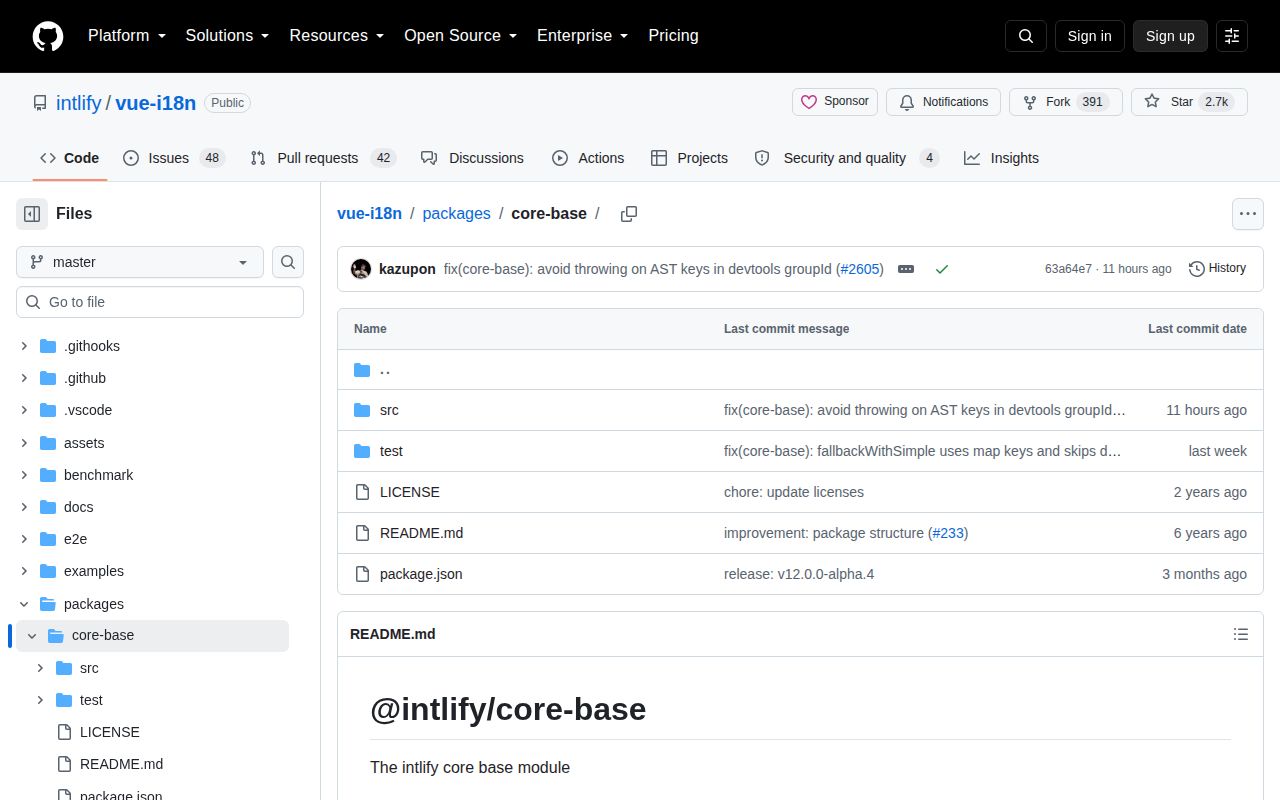Expand test folder chevron in sidebar tree

(40, 700)
